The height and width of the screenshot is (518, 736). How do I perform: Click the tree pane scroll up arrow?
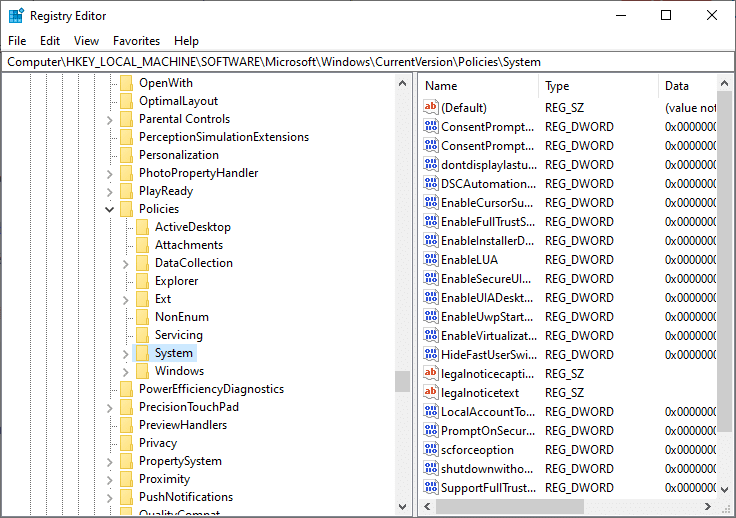402,84
